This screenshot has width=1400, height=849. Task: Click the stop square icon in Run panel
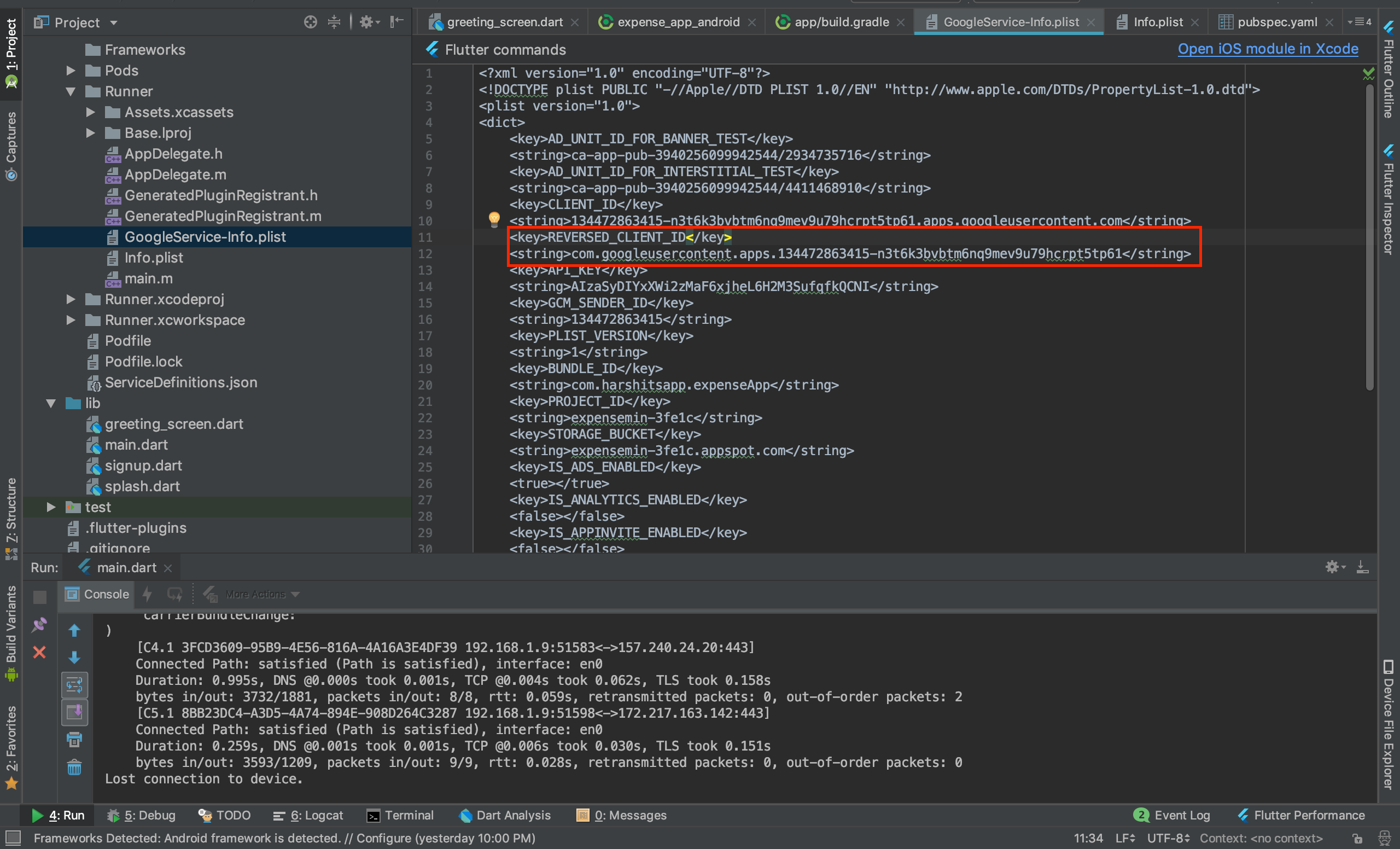pos(39,597)
